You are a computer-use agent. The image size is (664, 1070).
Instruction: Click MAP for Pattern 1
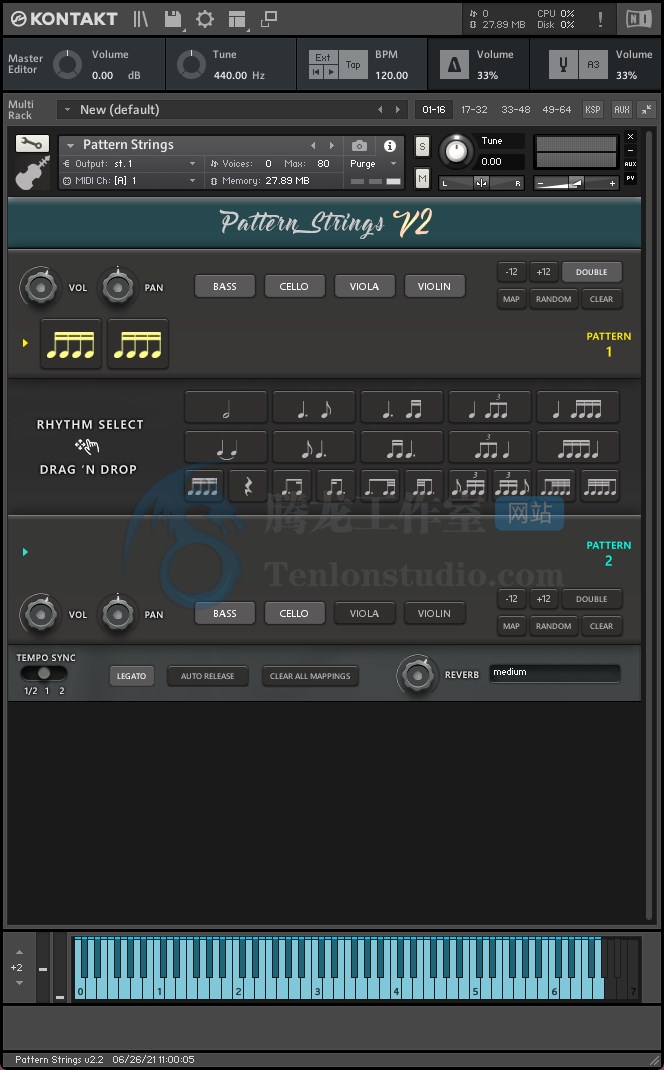click(511, 299)
